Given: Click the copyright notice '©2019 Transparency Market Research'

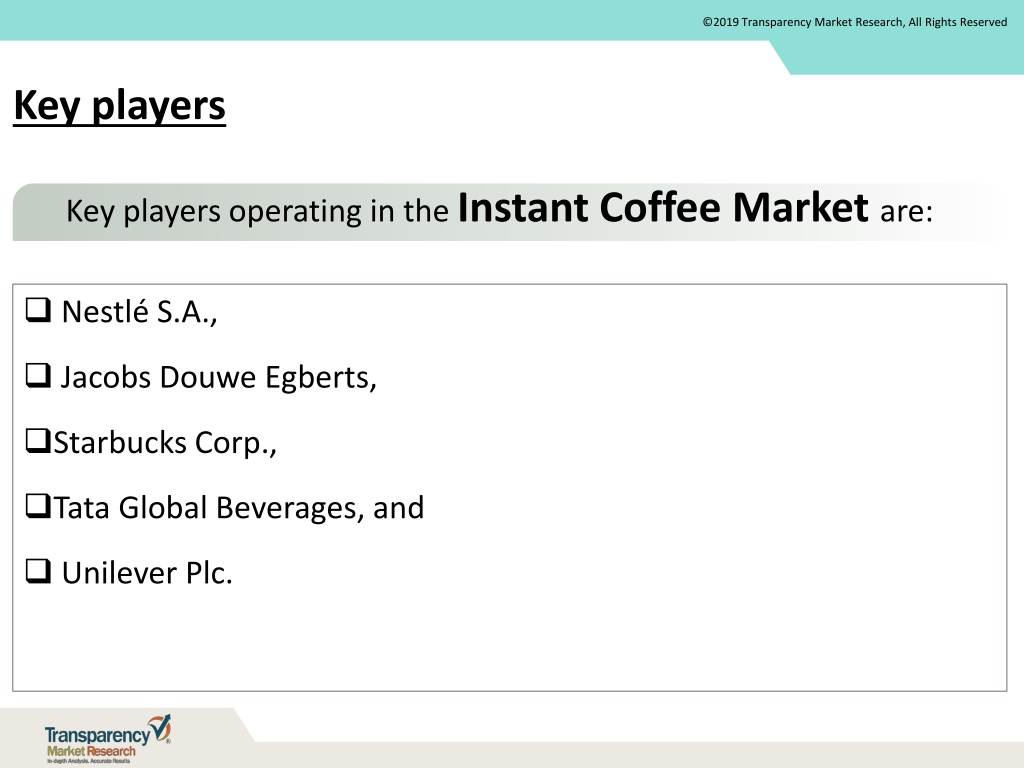Looking at the screenshot, I should [803, 22].
